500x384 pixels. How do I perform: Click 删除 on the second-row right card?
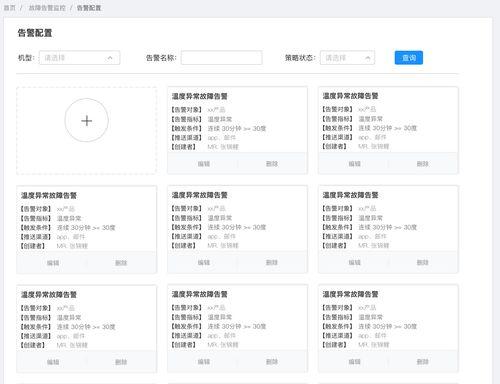(422, 262)
